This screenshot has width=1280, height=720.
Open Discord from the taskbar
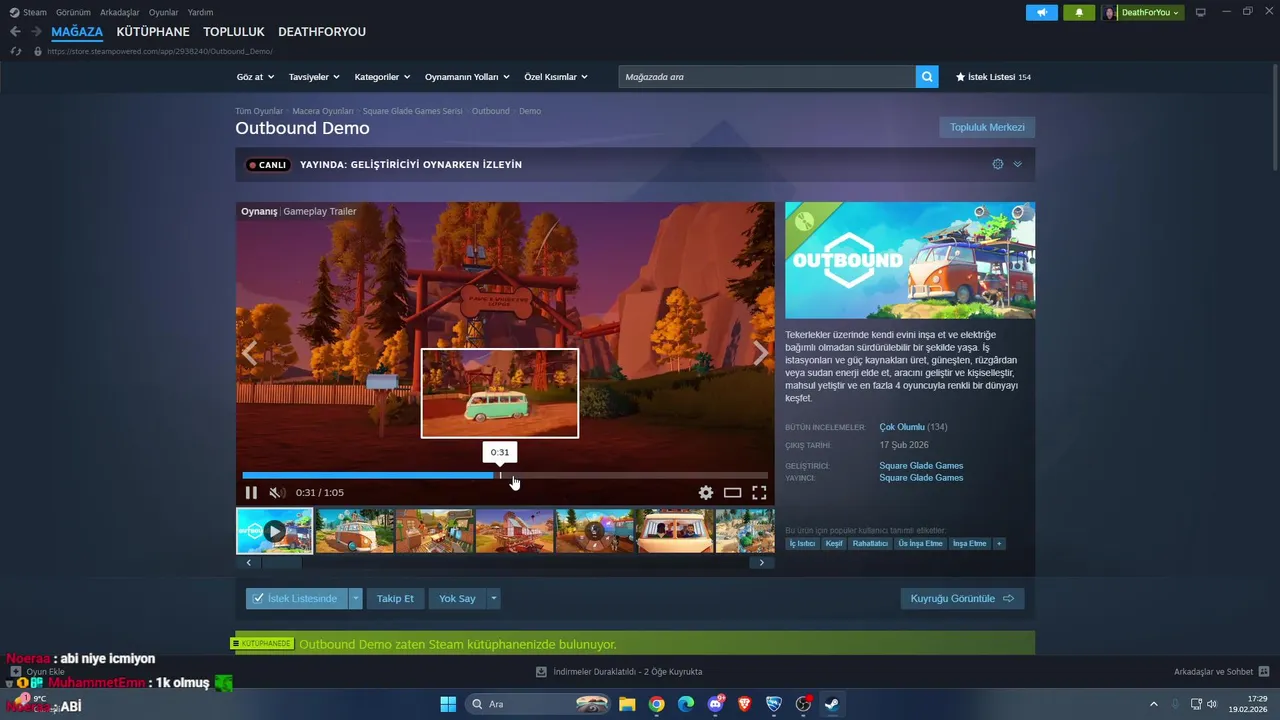[x=716, y=704]
